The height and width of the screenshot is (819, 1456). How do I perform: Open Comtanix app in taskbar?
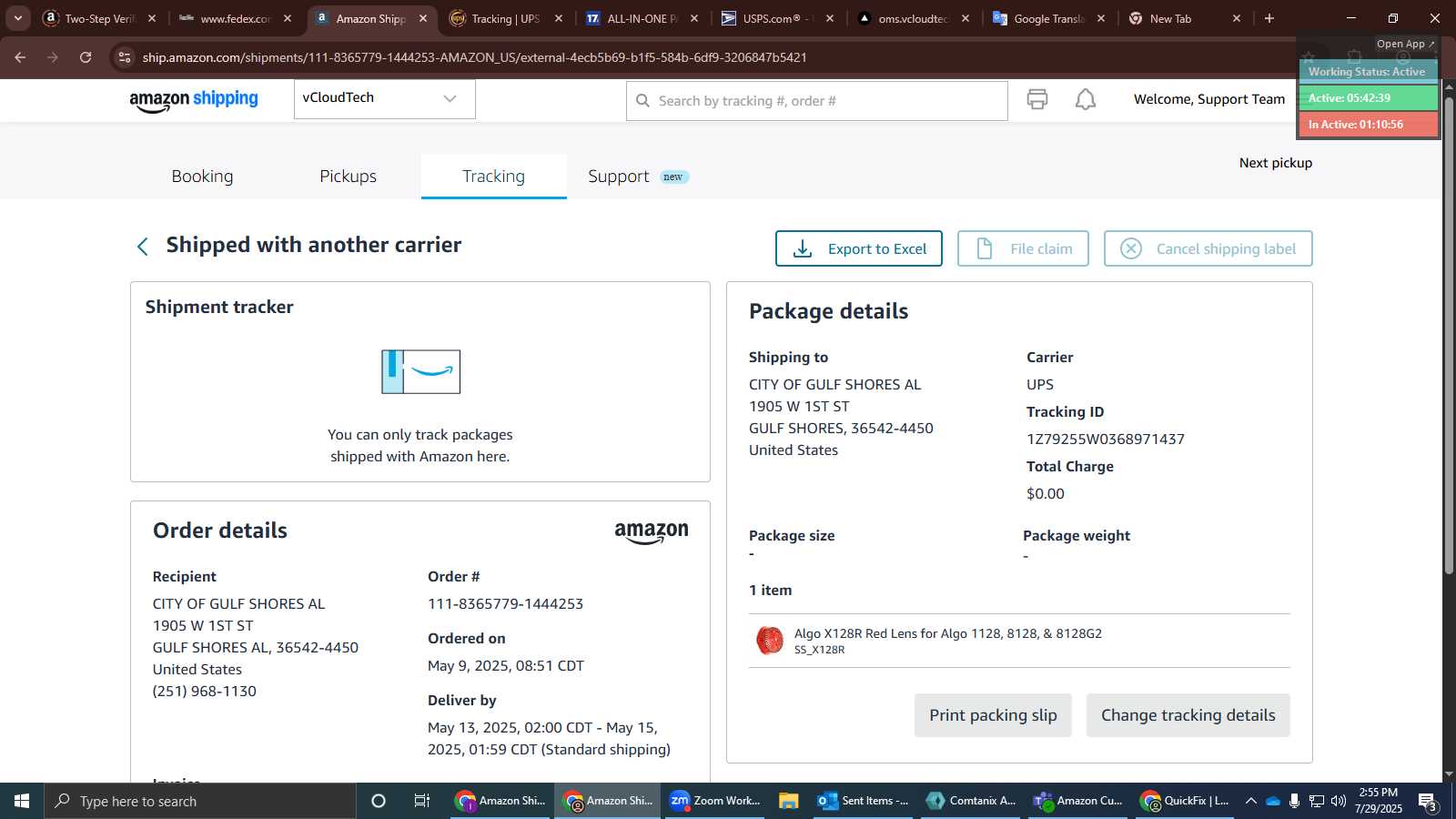pos(971,801)
